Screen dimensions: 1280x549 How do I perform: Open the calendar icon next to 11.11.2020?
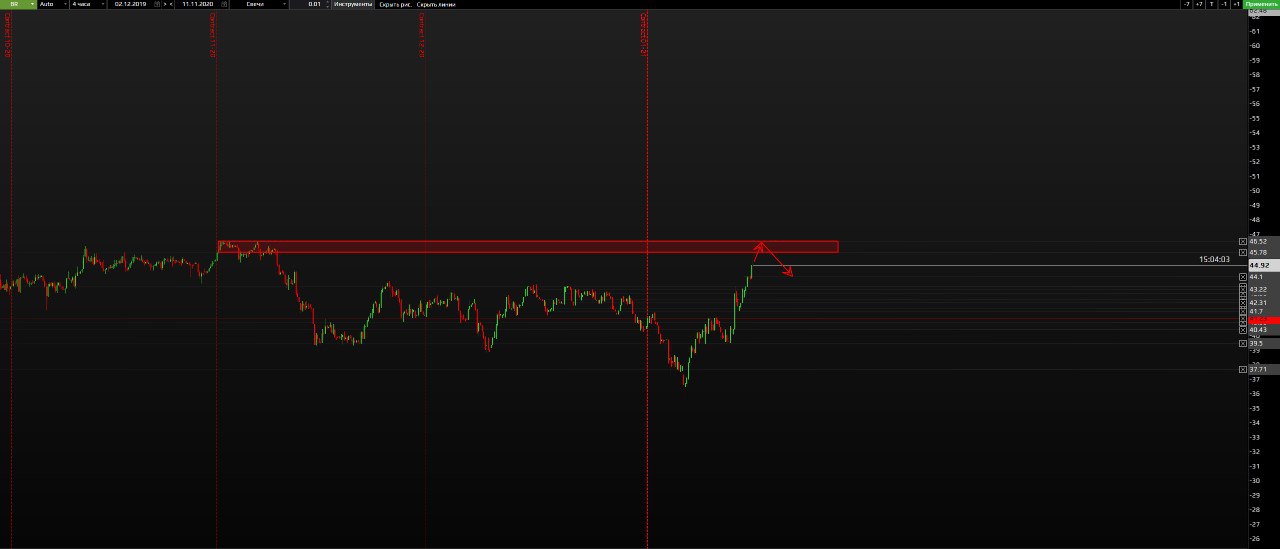point(225,4)
